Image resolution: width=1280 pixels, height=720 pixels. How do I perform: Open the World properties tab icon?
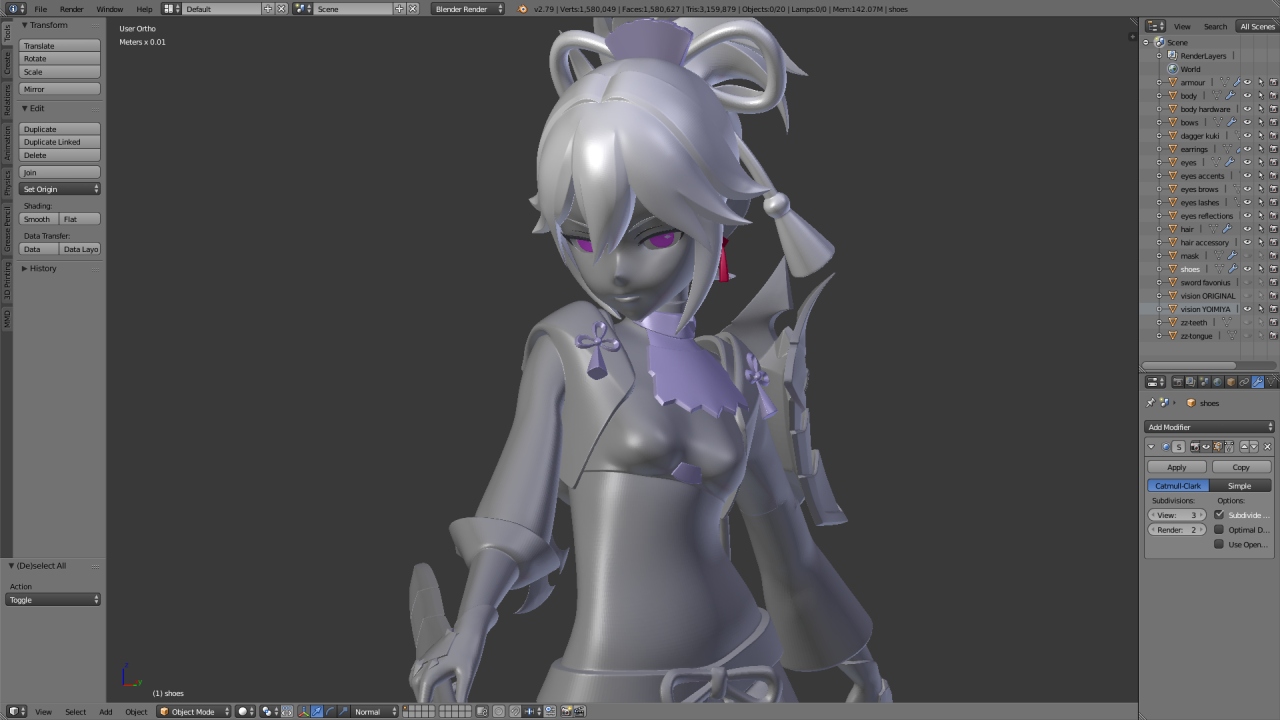click(x=1217, y=382)
